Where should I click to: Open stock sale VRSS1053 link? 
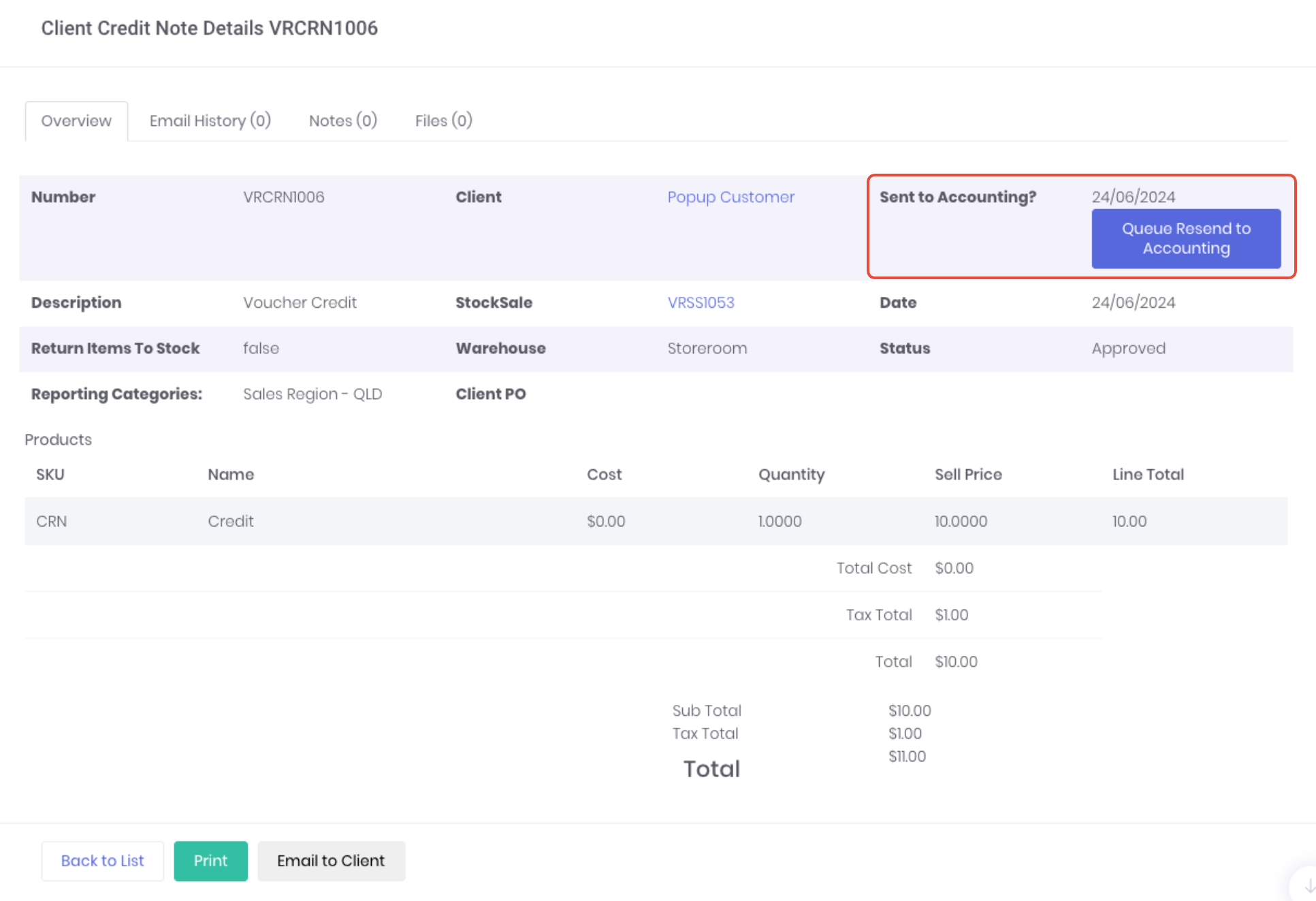coord(701,303)
